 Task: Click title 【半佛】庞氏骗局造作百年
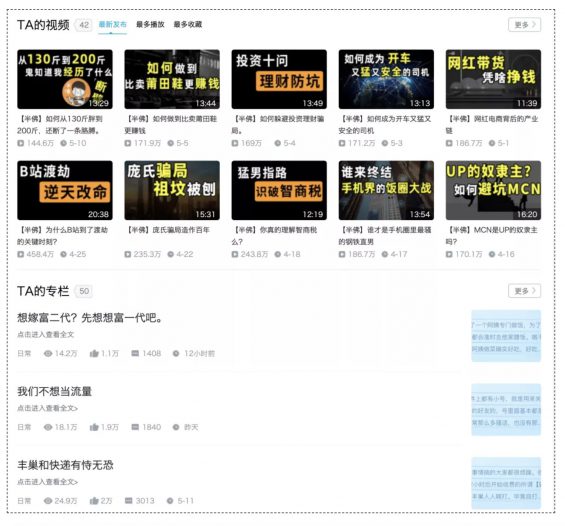167,230
